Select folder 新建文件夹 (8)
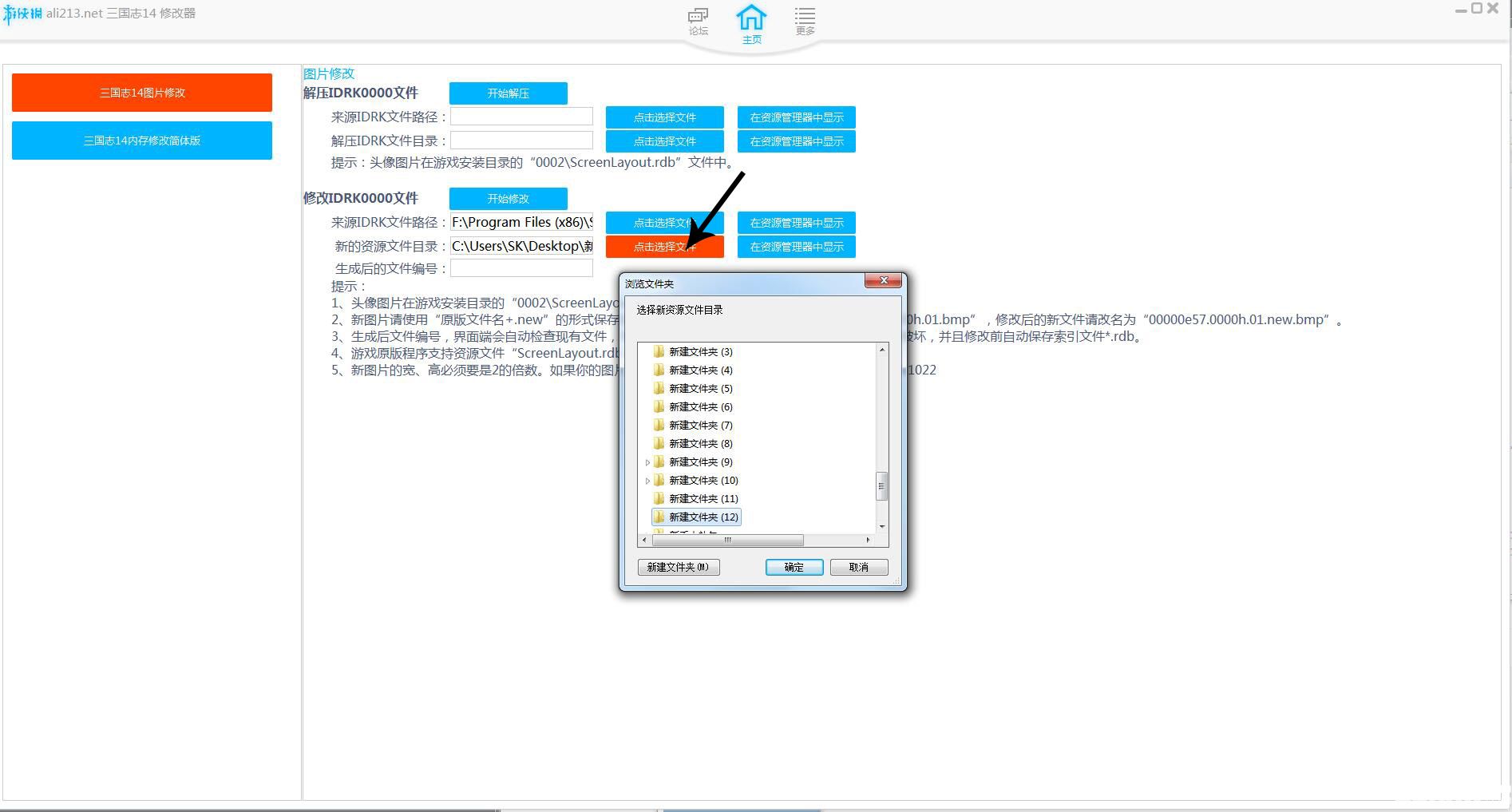 tap(700, 443)
